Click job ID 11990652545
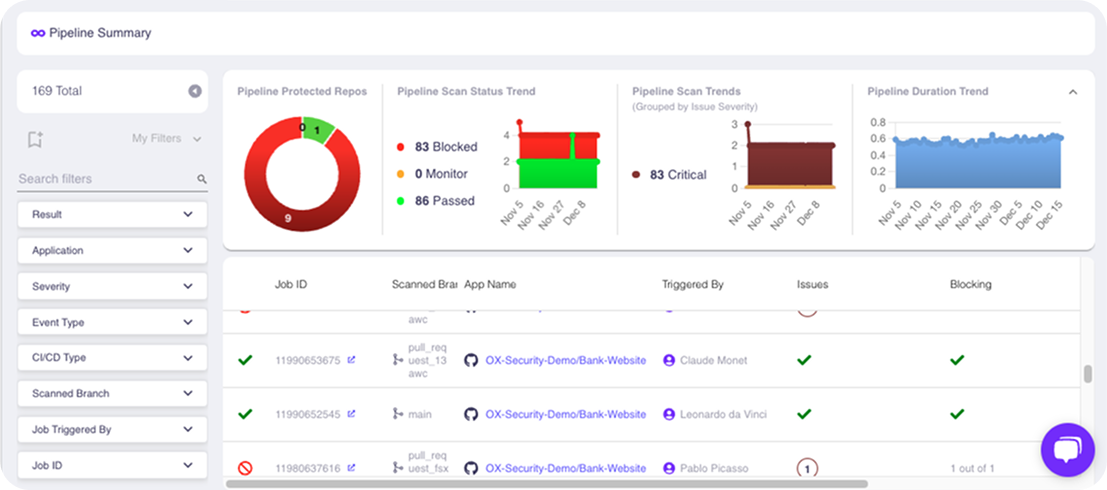The image size is (1107, 490). click(x=308, y=414)
